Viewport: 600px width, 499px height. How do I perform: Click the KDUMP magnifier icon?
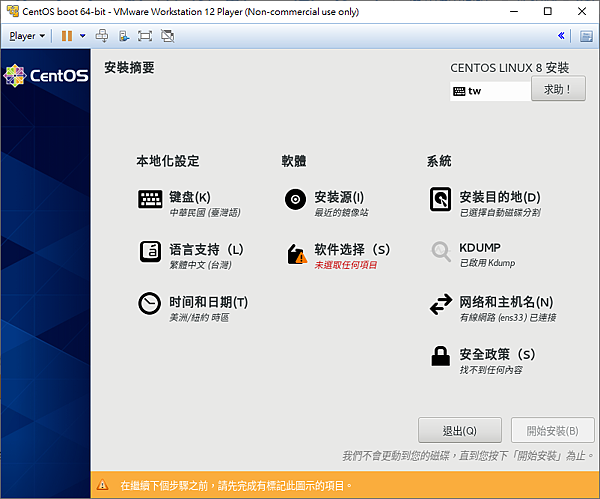441,251
